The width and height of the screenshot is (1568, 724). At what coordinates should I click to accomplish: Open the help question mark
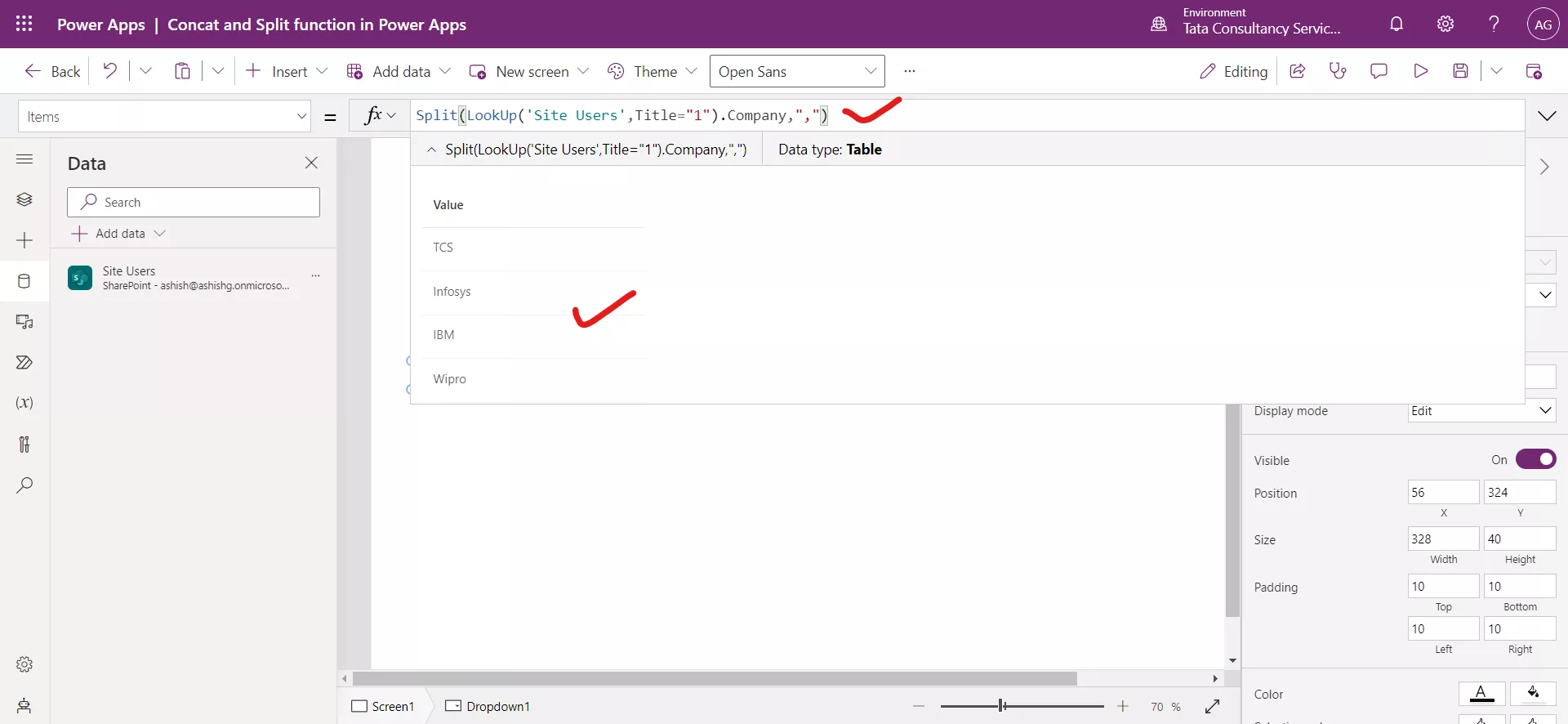[x=1494, y=24]
